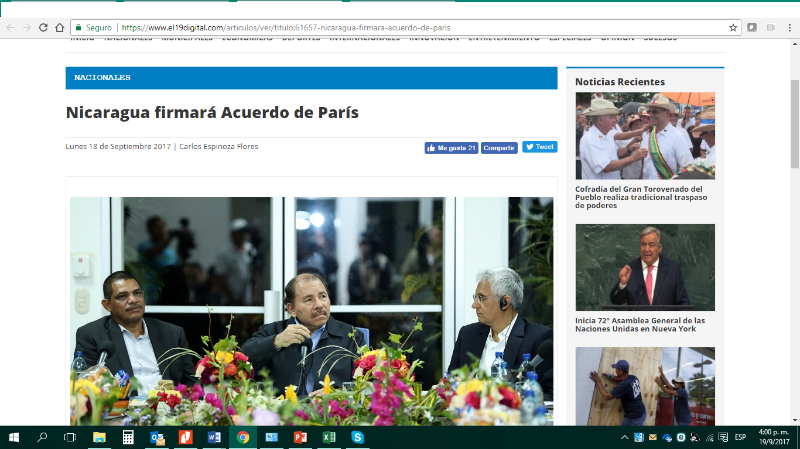Open the thumbnail of men boarding up plywood
The width and height of the screenshot is (800, 449).
[x=645, y=386]
